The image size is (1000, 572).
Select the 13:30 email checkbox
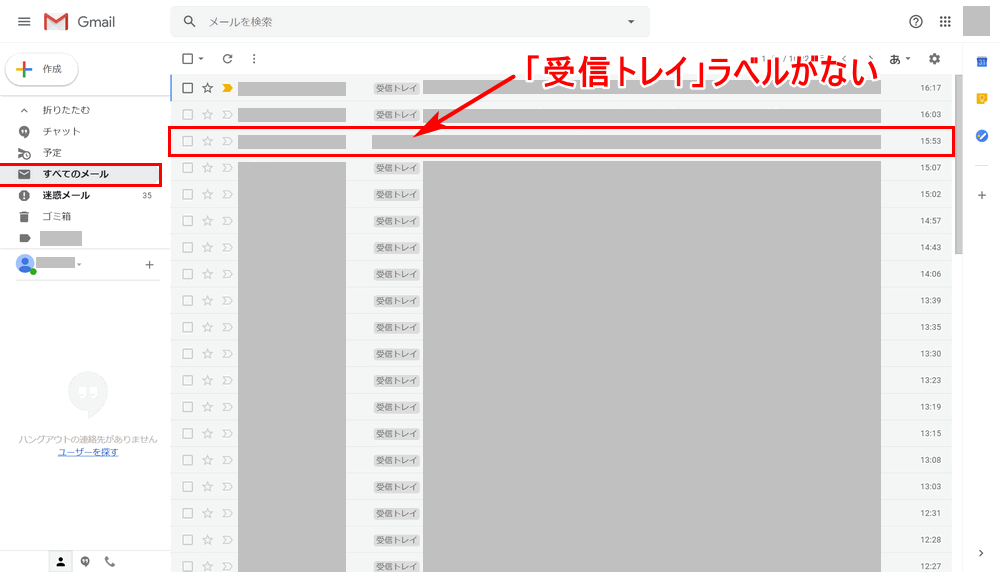(x=188, y=354)
